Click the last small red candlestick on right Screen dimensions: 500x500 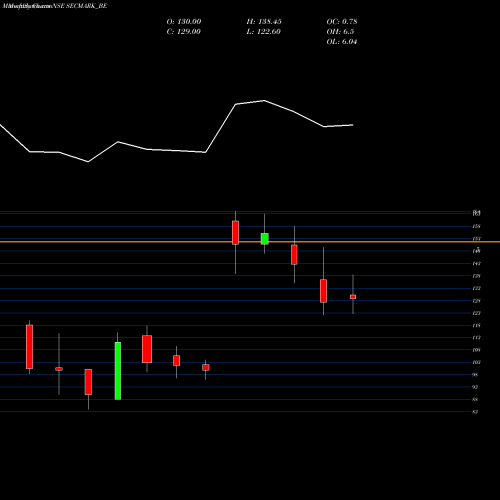point(353,297)
